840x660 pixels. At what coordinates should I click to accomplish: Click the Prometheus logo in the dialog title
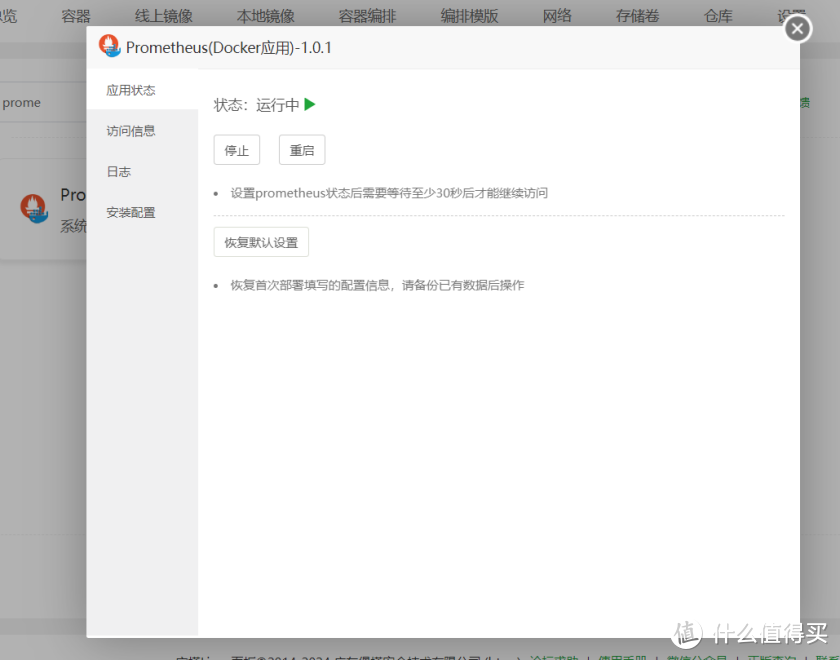(x=111, y=47)
